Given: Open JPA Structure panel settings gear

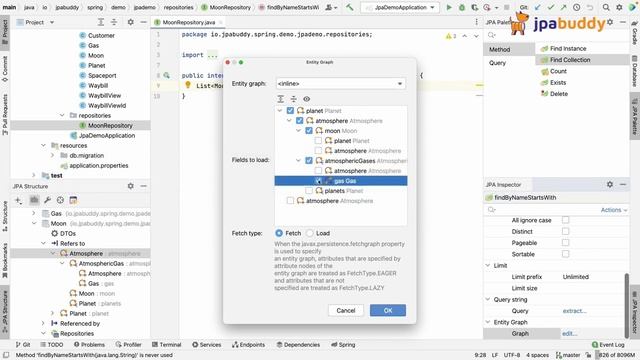Looking at the screenshot, I should 131,186.
